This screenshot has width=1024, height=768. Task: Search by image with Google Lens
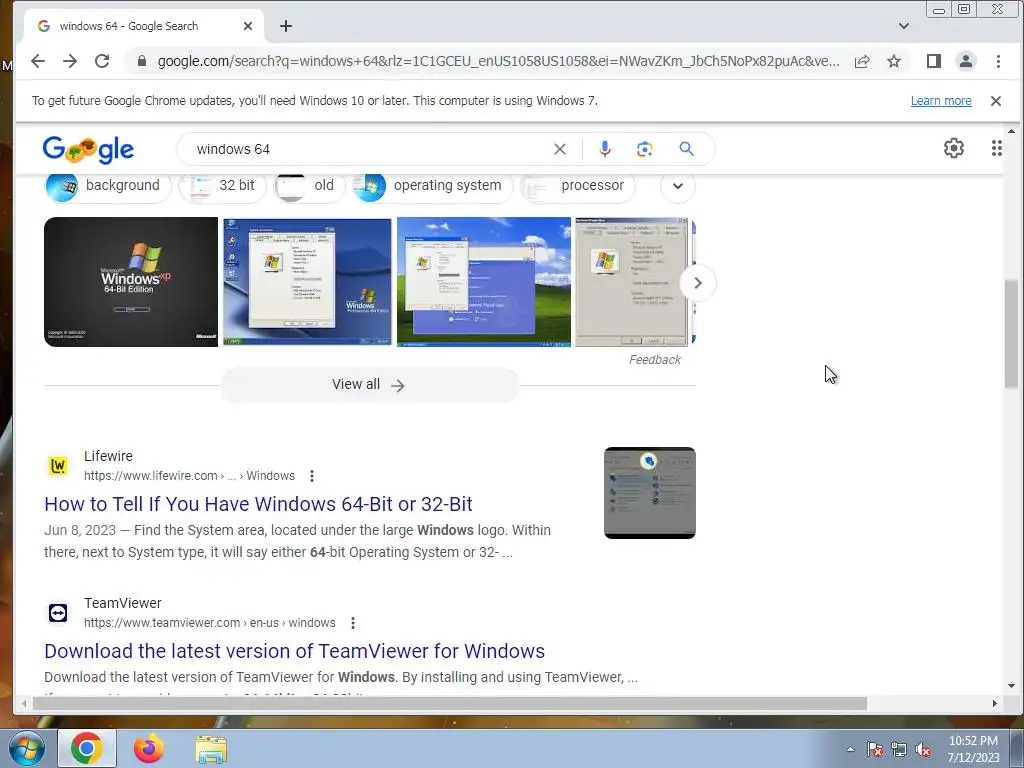point(645,149)
